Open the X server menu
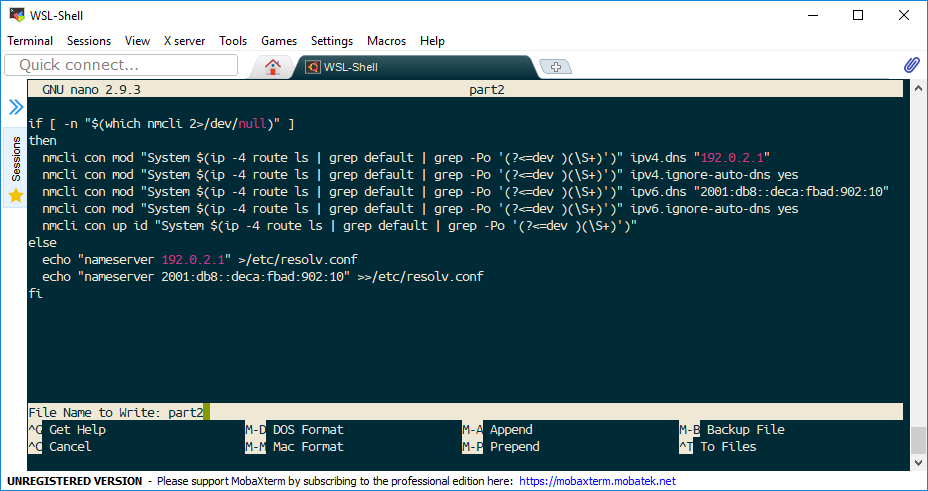The width and height of the screenshot is (928, 491). [x=185, y=41]
